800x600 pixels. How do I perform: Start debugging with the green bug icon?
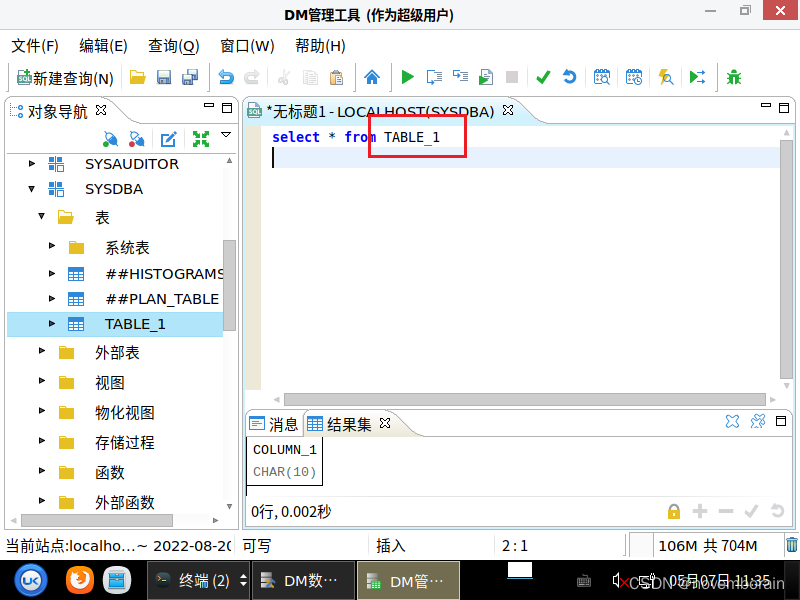click(x=733, y=77)
